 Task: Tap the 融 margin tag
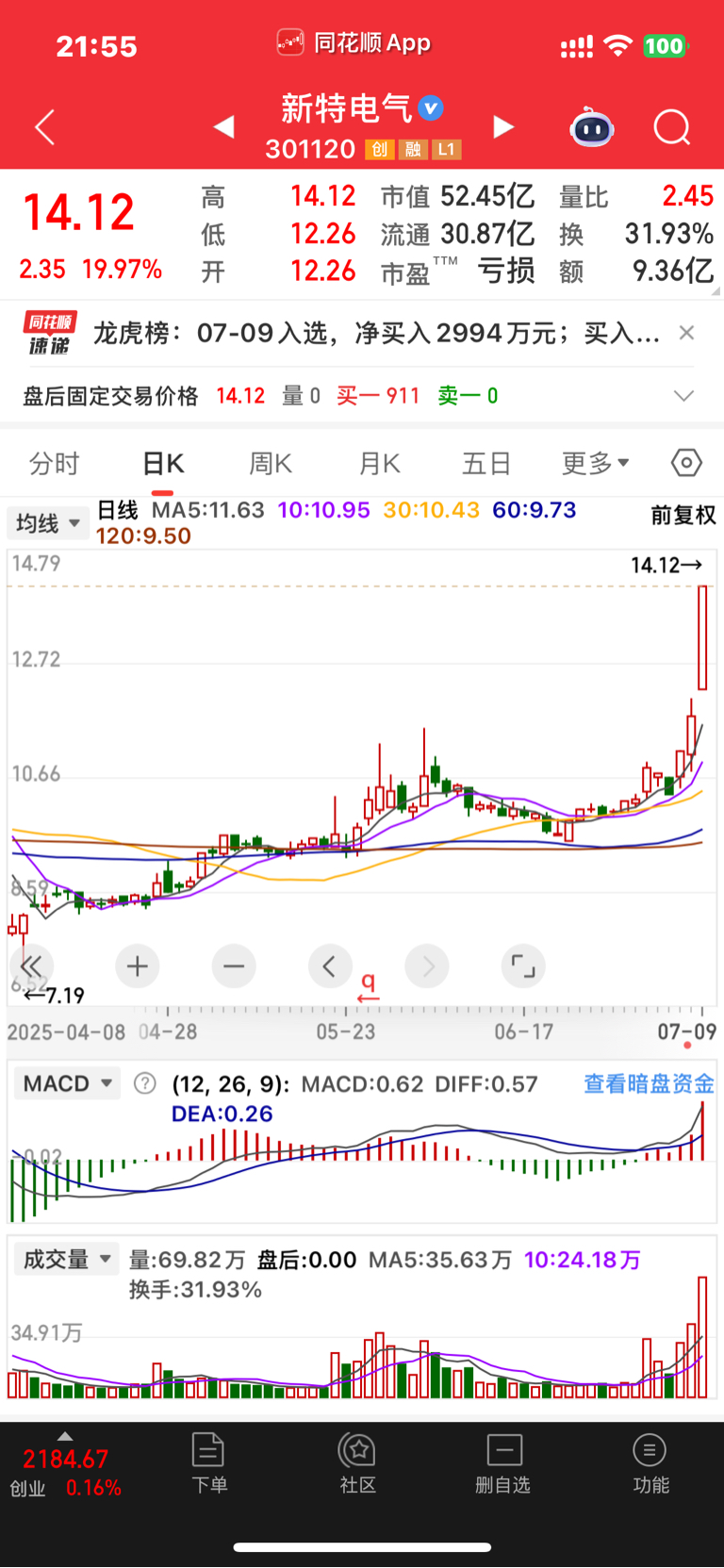tap(412, 149)
